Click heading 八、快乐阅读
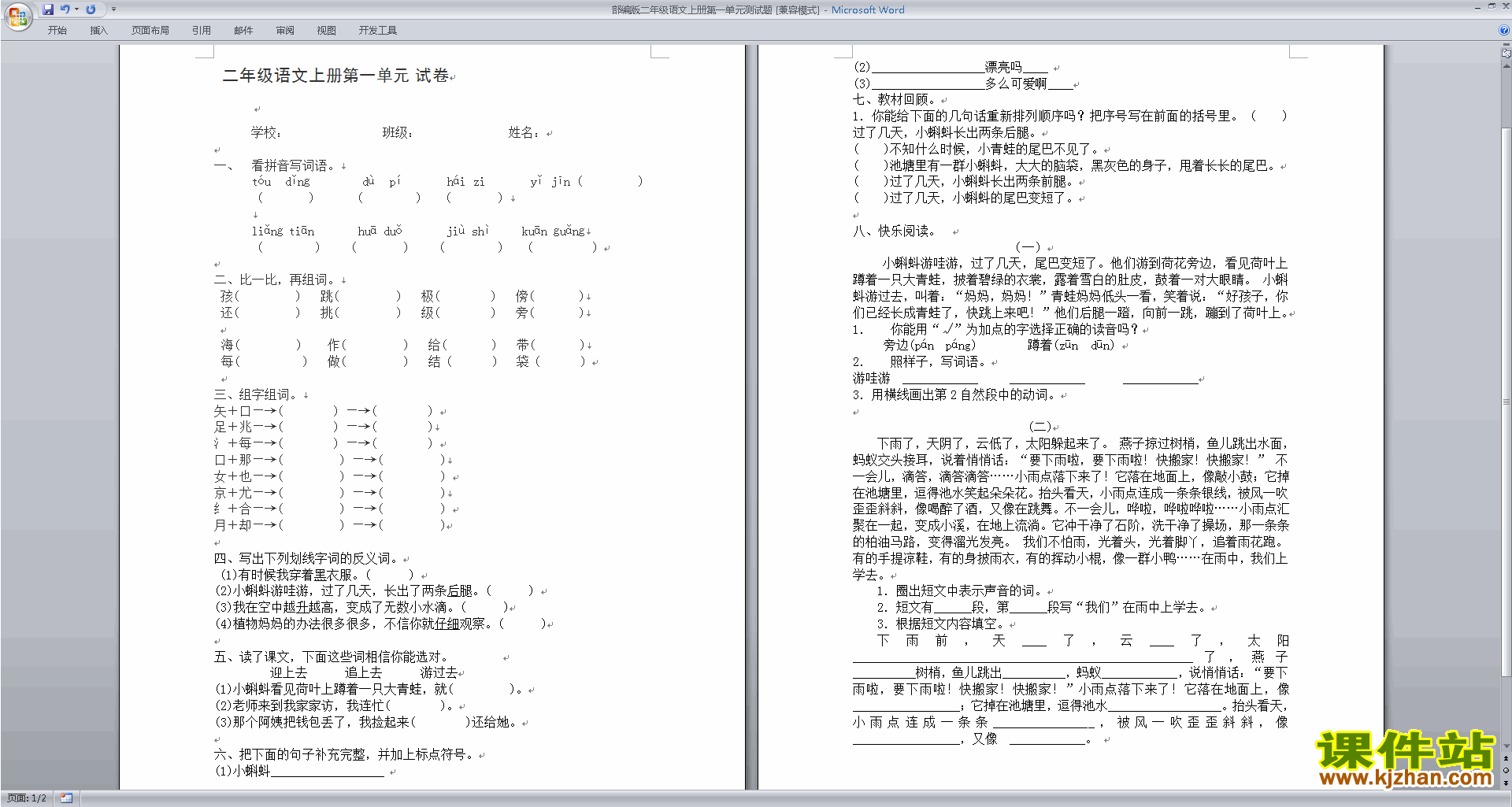Image resolution: width=1512 pixels, height=807 pixels. click(894, 231)
